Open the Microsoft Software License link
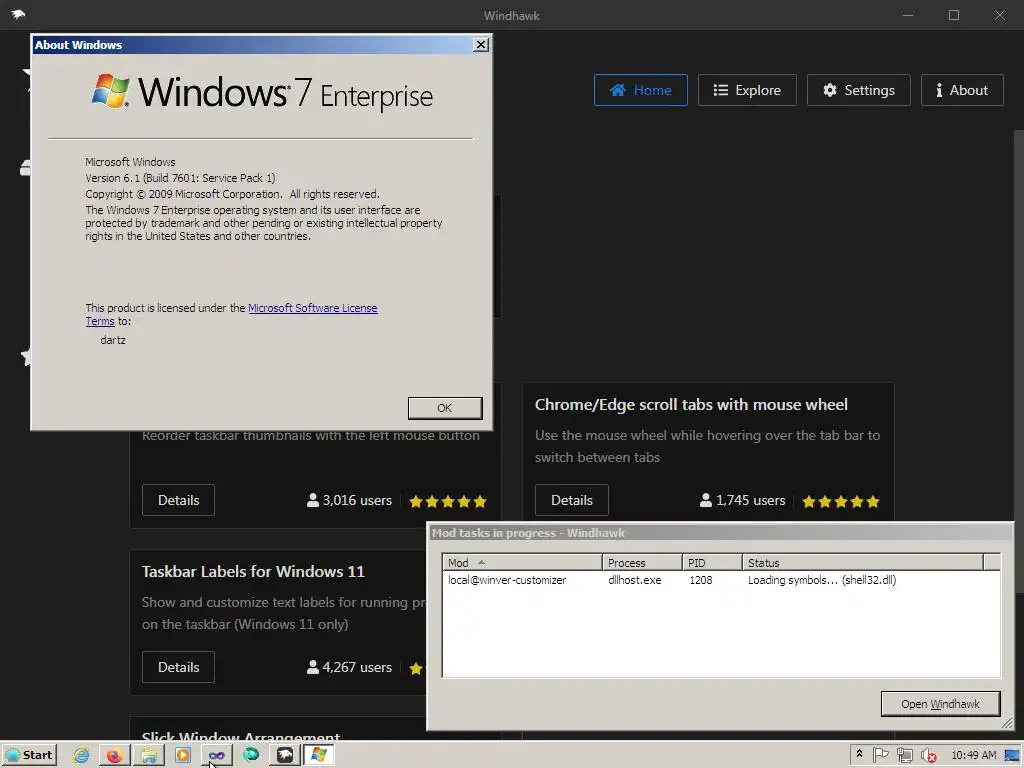Viewport: 1024px width, 768px height. click(x=312, y=308)
